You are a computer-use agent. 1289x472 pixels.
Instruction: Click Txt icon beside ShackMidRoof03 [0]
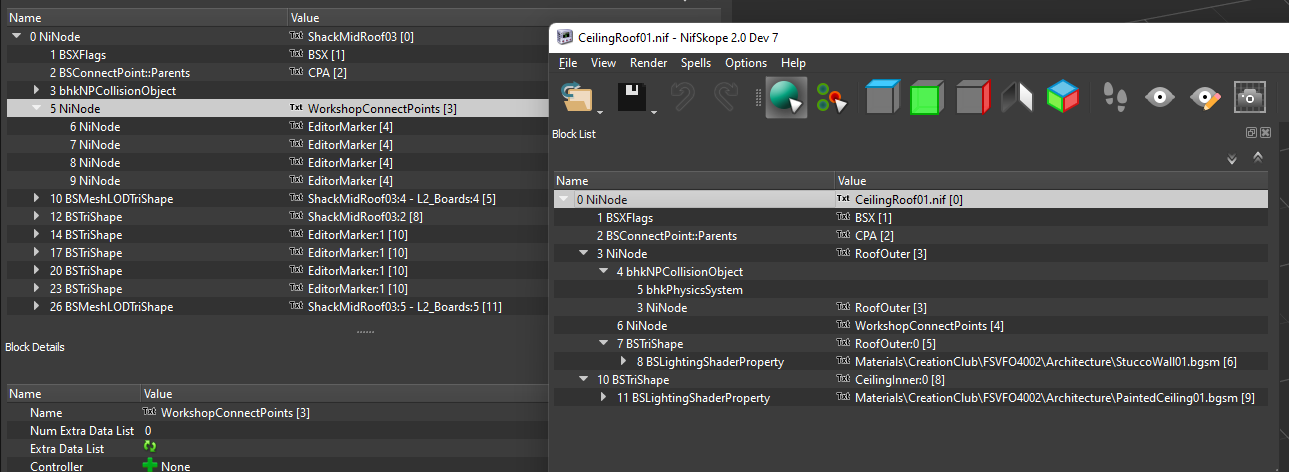click(x=296, y=37)
